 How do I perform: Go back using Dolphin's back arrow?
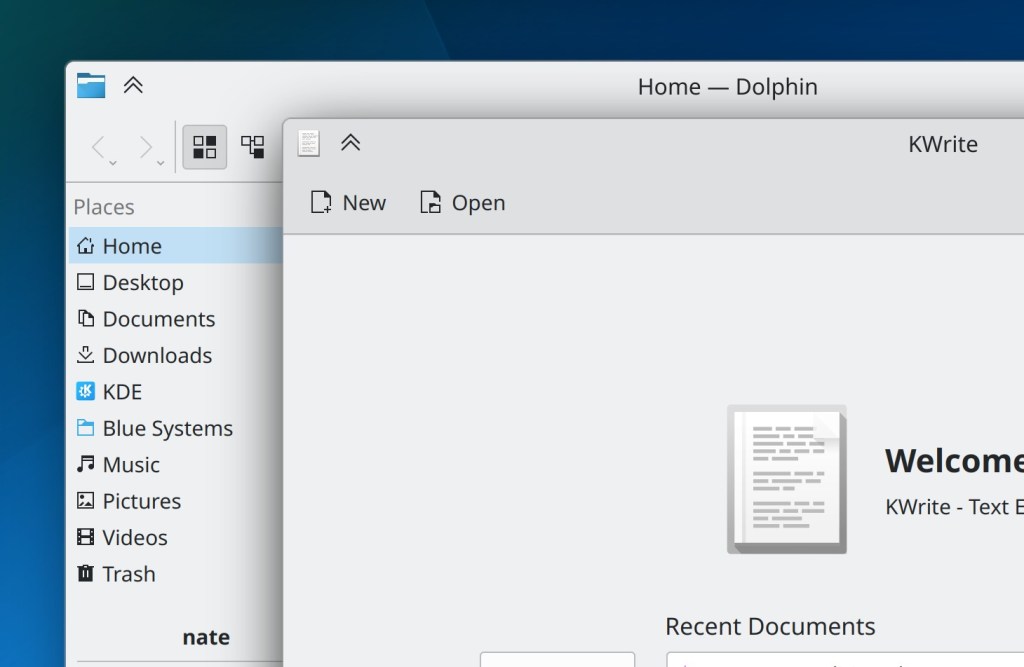point(100,148)
